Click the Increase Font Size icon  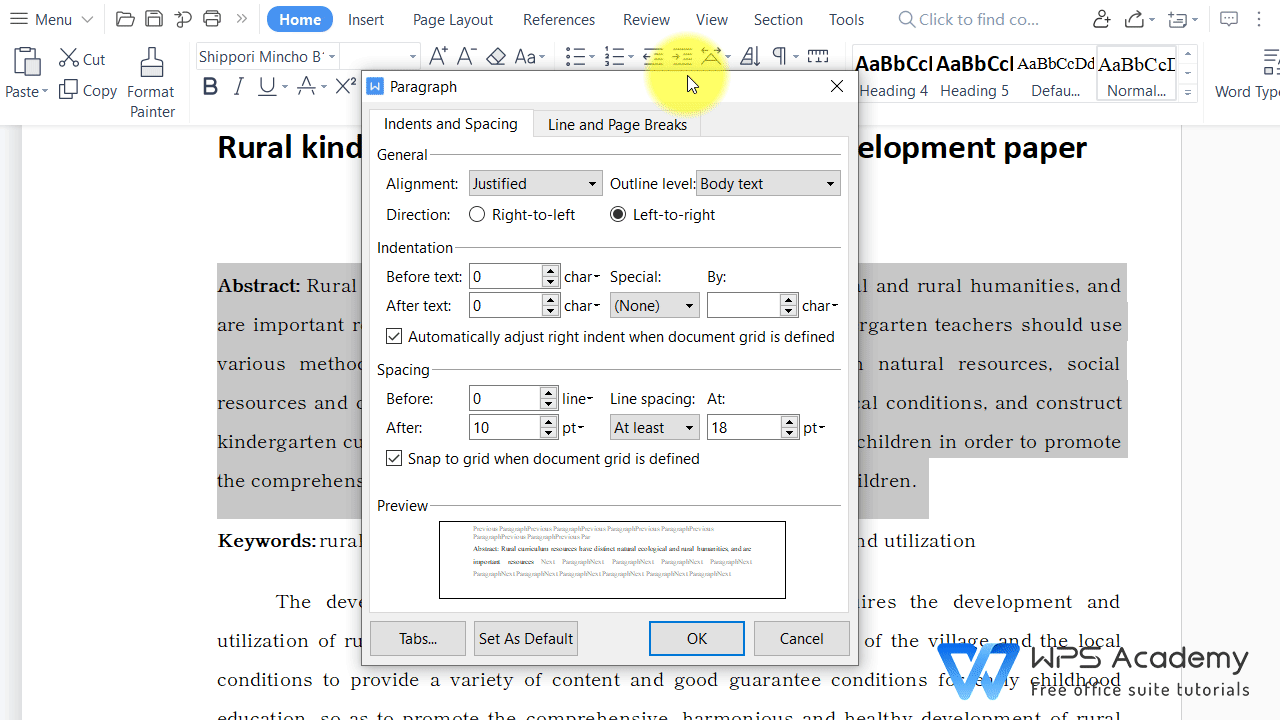(437, 56)
